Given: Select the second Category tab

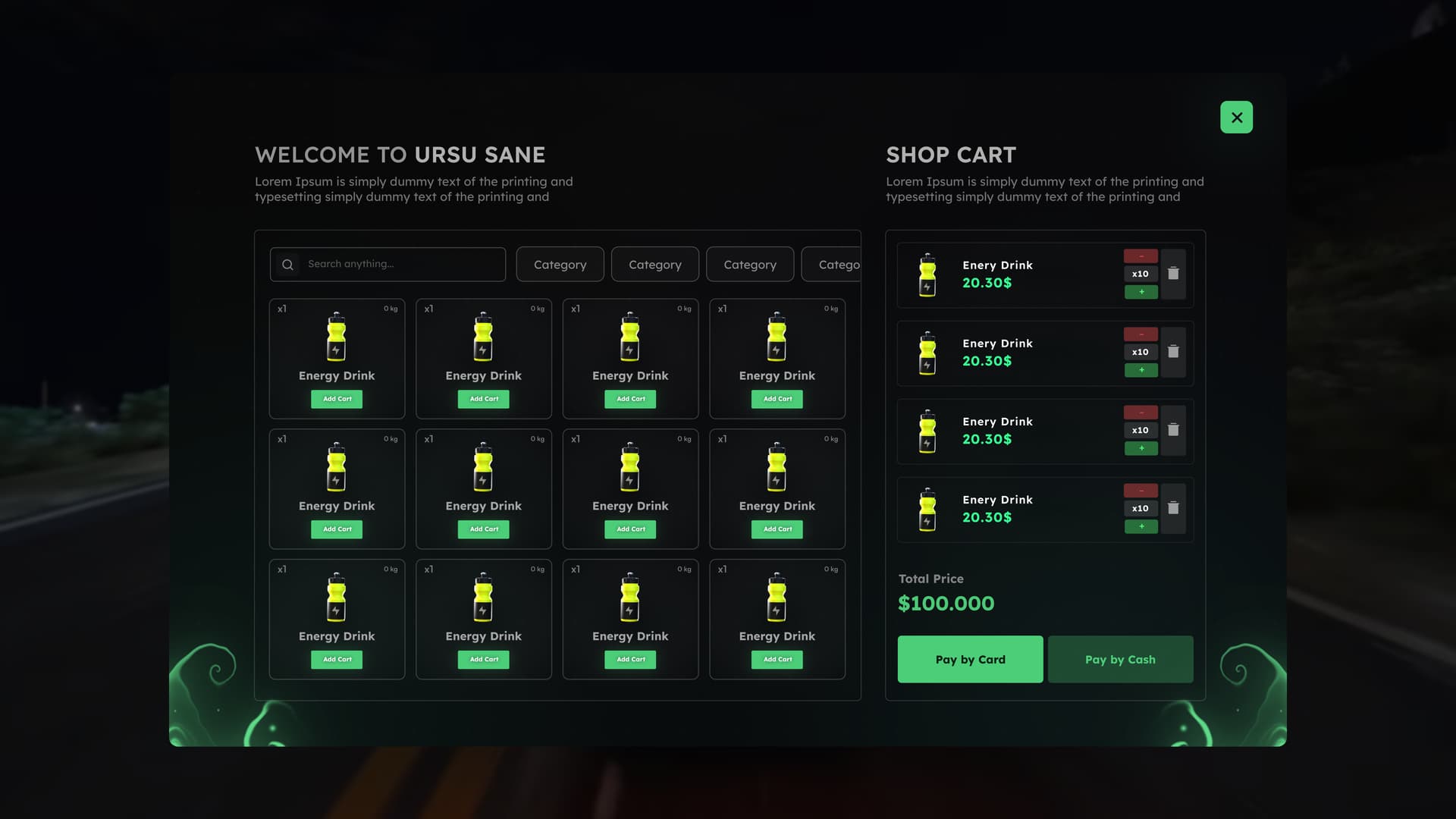Looking at the screenshot, I should point(654,265).
